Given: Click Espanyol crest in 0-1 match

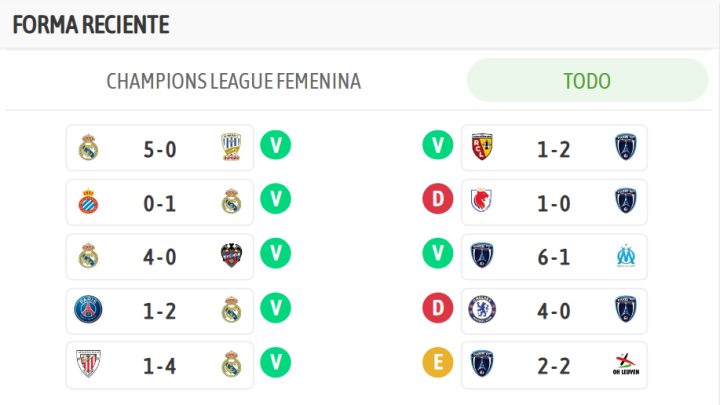Looking at the screenshot, I should [x=89, y=203].
